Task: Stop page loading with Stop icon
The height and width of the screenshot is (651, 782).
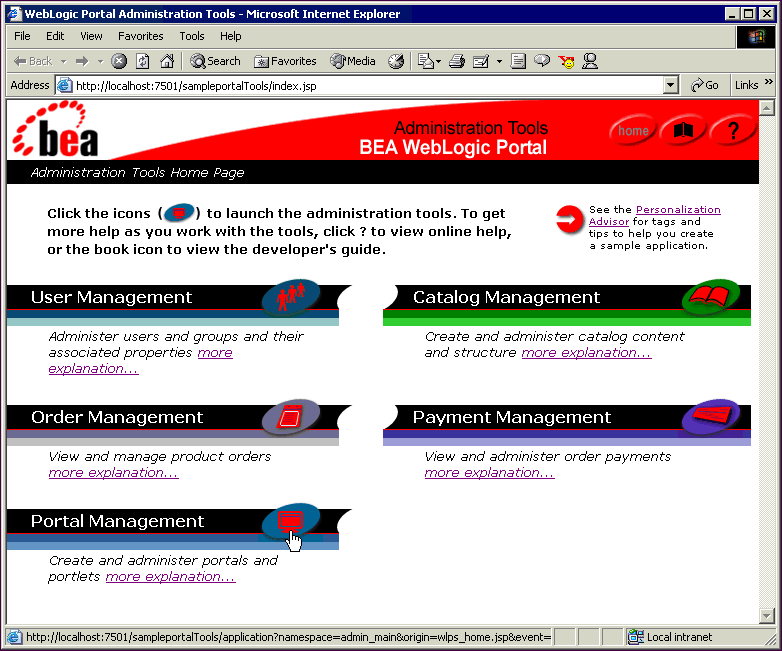Action: tap(119, 61)
